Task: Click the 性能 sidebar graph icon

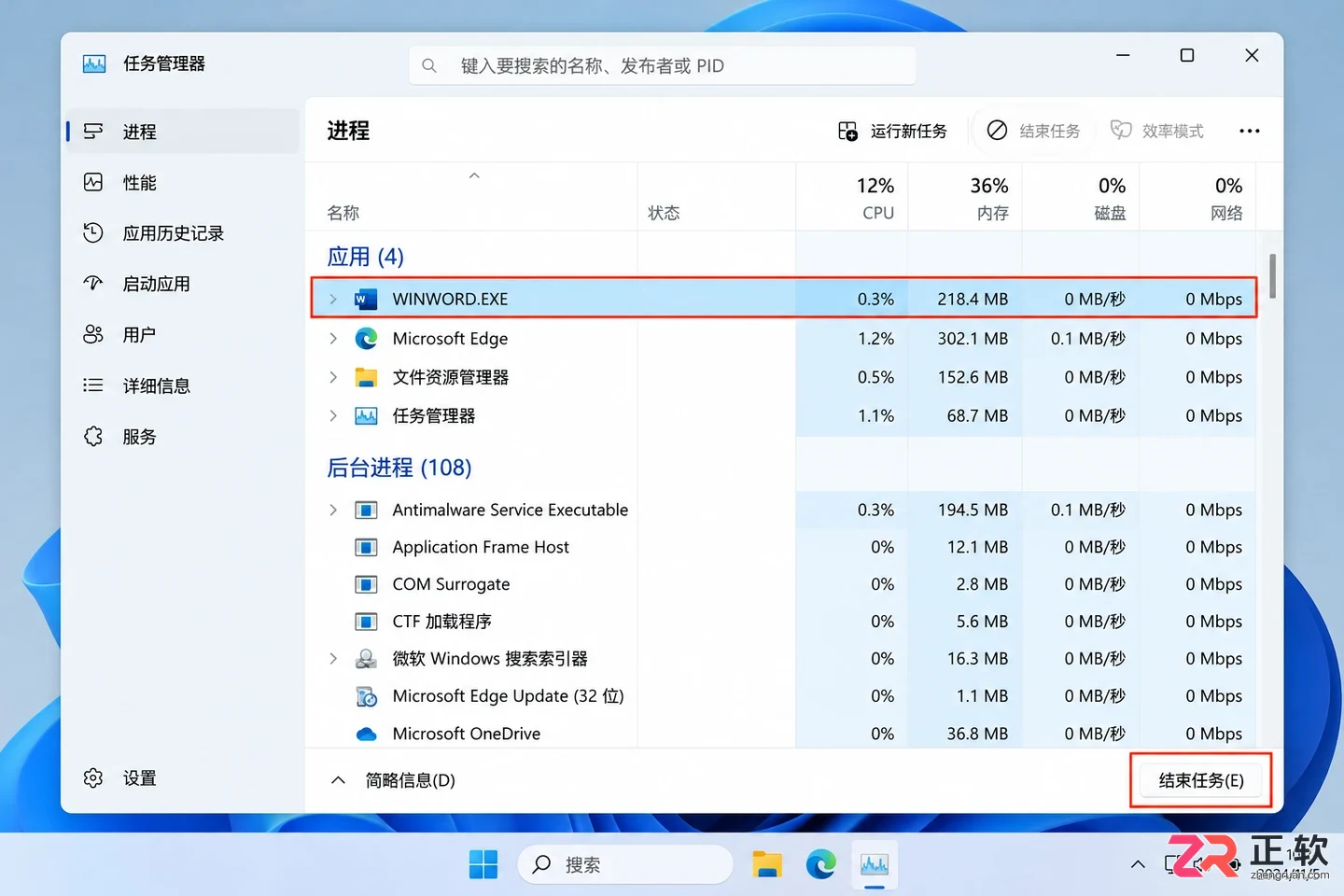Action: [93, 182]
